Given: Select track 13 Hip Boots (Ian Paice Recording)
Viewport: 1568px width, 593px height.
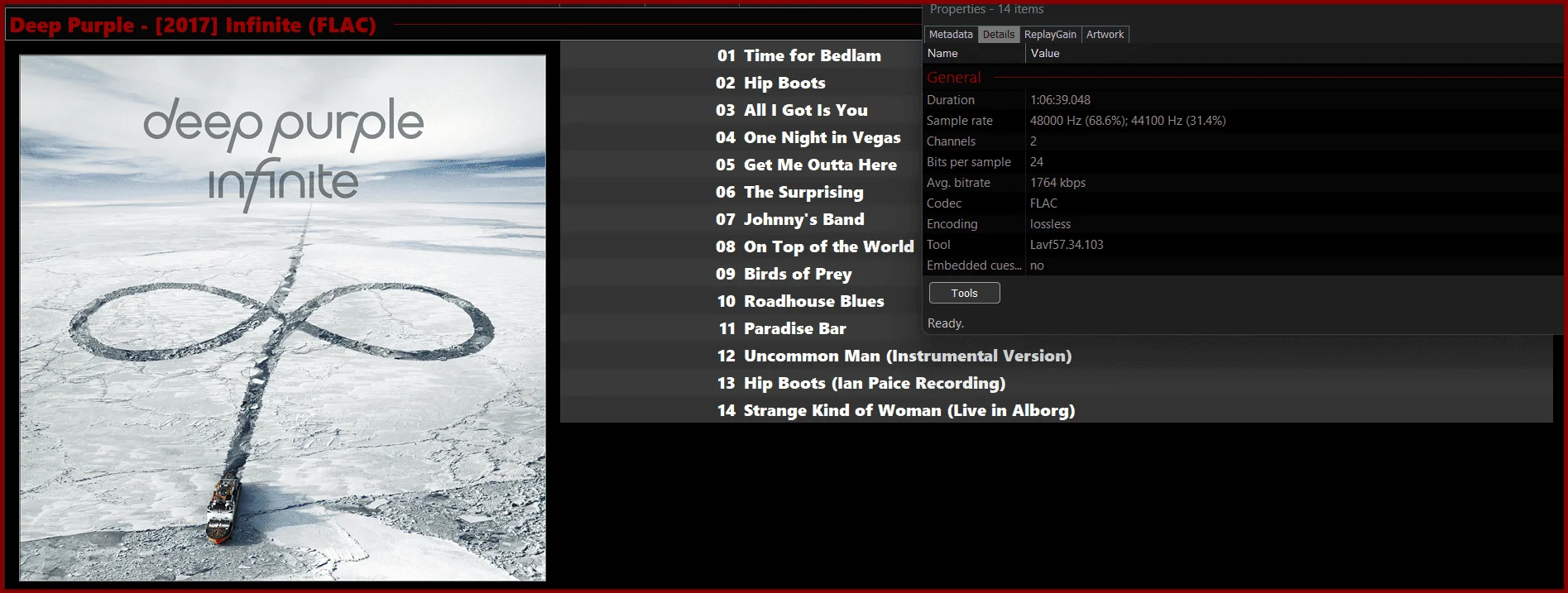Looking at the screenshot, I should (x=861, y=383).
